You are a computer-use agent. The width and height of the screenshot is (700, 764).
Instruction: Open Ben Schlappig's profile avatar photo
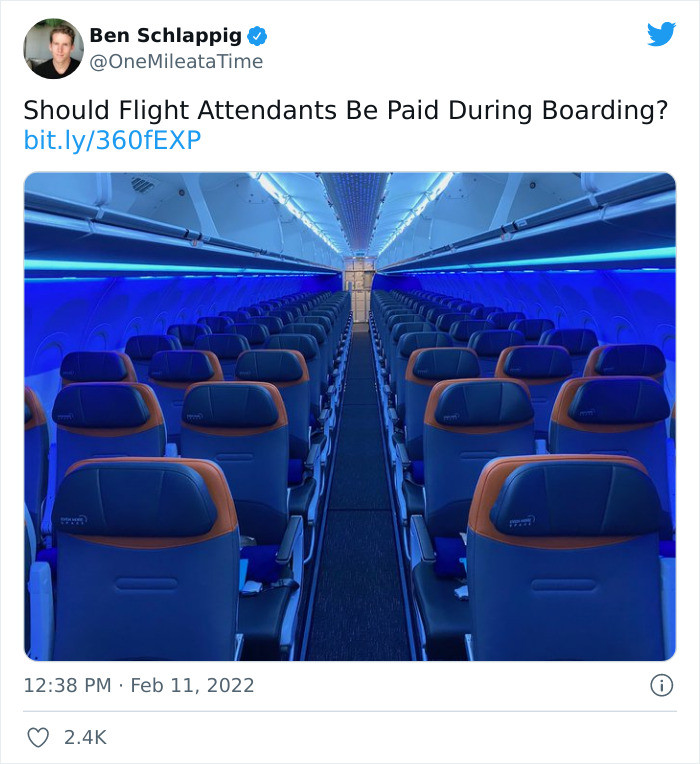(x=53, y=48)
